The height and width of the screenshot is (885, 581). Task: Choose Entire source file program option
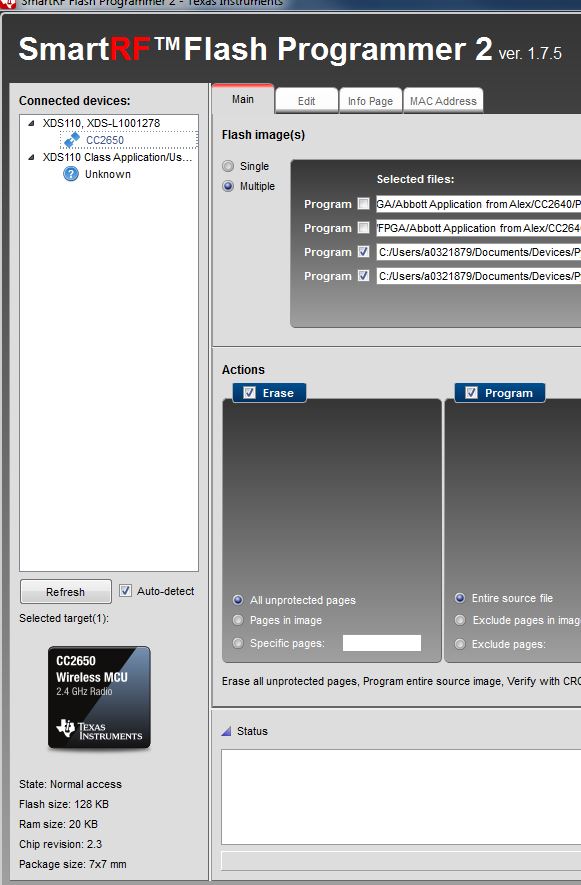point(460,598)
